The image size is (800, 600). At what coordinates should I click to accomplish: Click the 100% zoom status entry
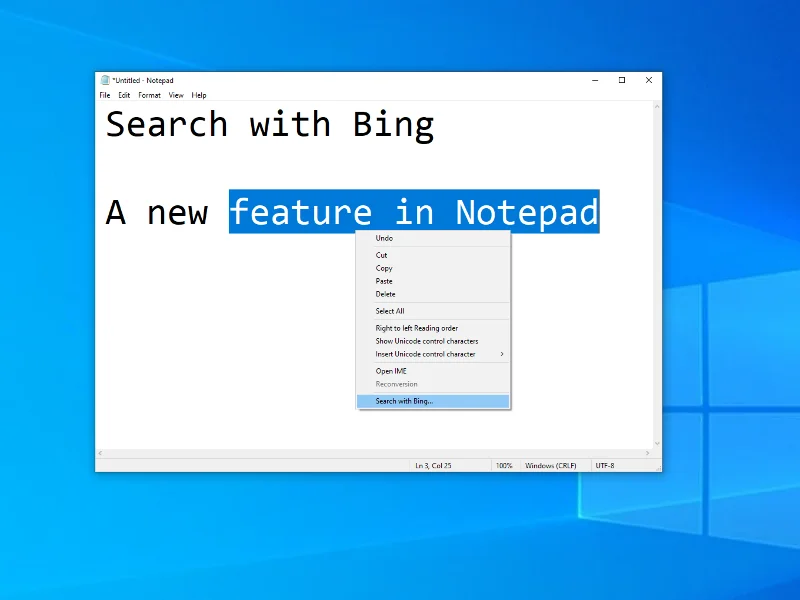(504, 466)
